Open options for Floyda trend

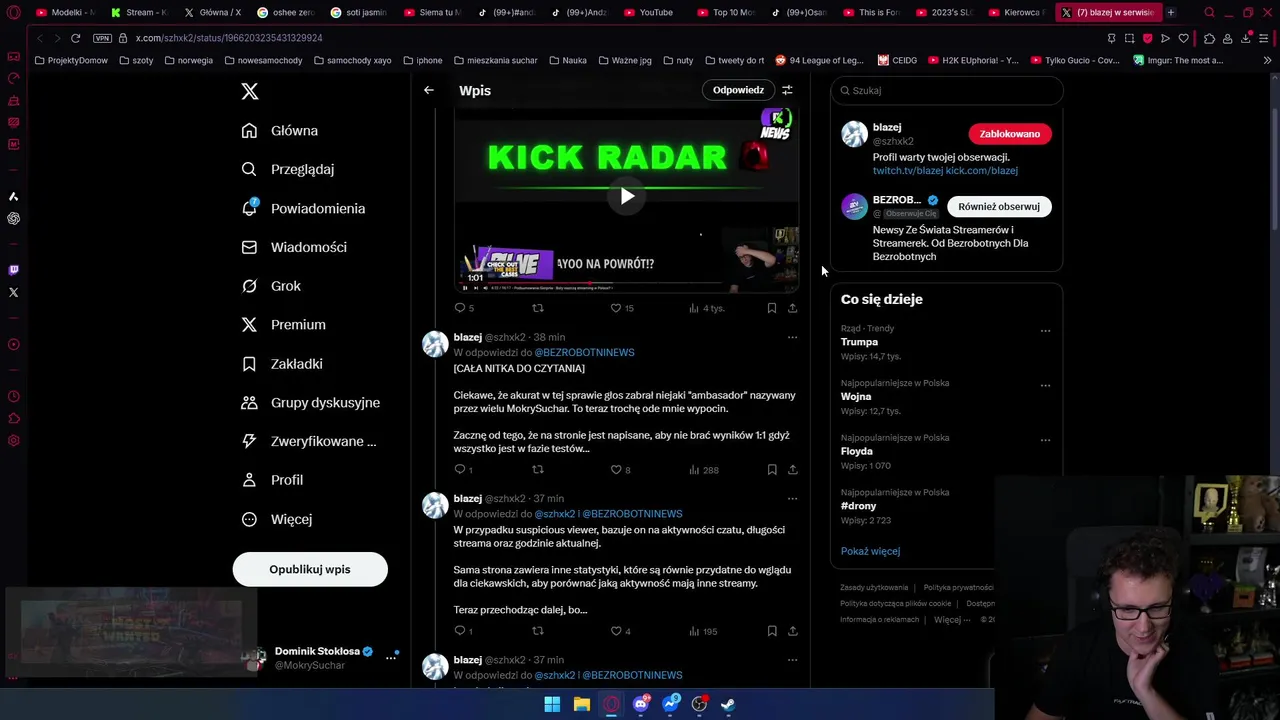pyautogui.click(x=1045, y=440)
